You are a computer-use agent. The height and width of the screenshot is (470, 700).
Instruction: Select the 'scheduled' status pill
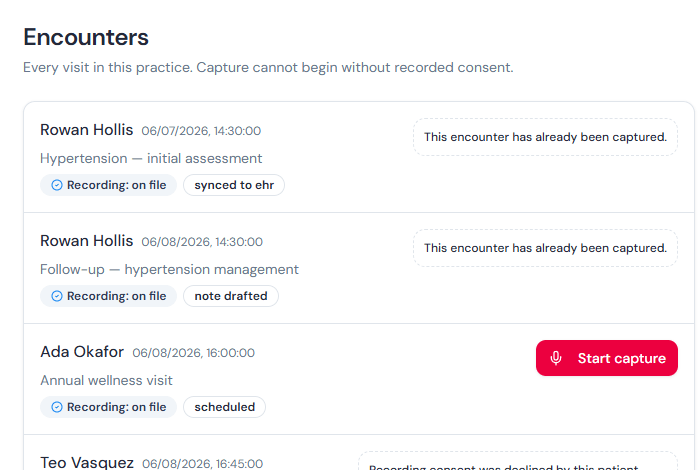point(225,407)
